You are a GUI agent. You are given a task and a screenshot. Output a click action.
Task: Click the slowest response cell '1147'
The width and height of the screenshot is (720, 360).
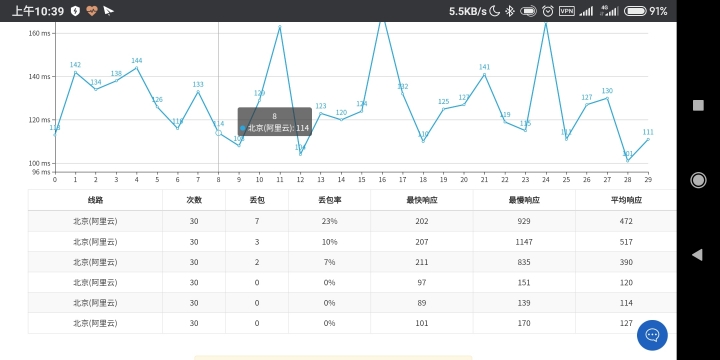(524, 242)
